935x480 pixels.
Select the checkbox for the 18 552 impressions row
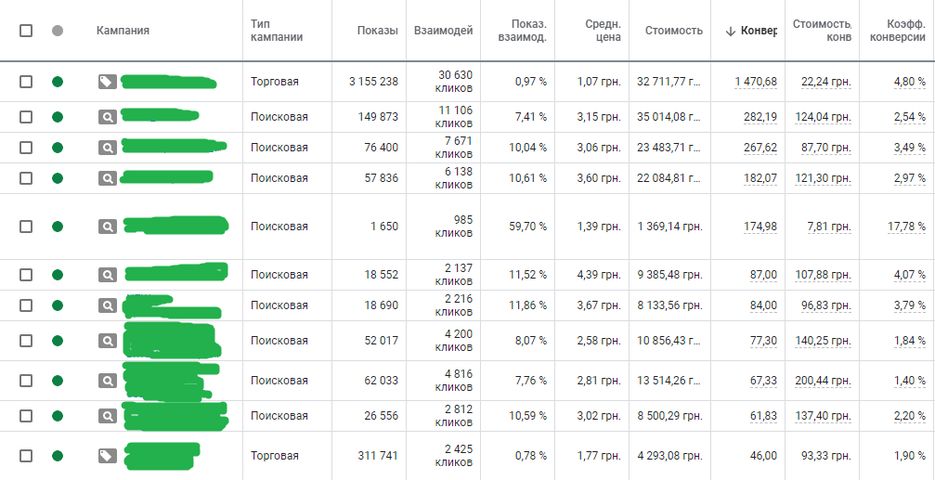pyautogui.click(x=26, y=275)
